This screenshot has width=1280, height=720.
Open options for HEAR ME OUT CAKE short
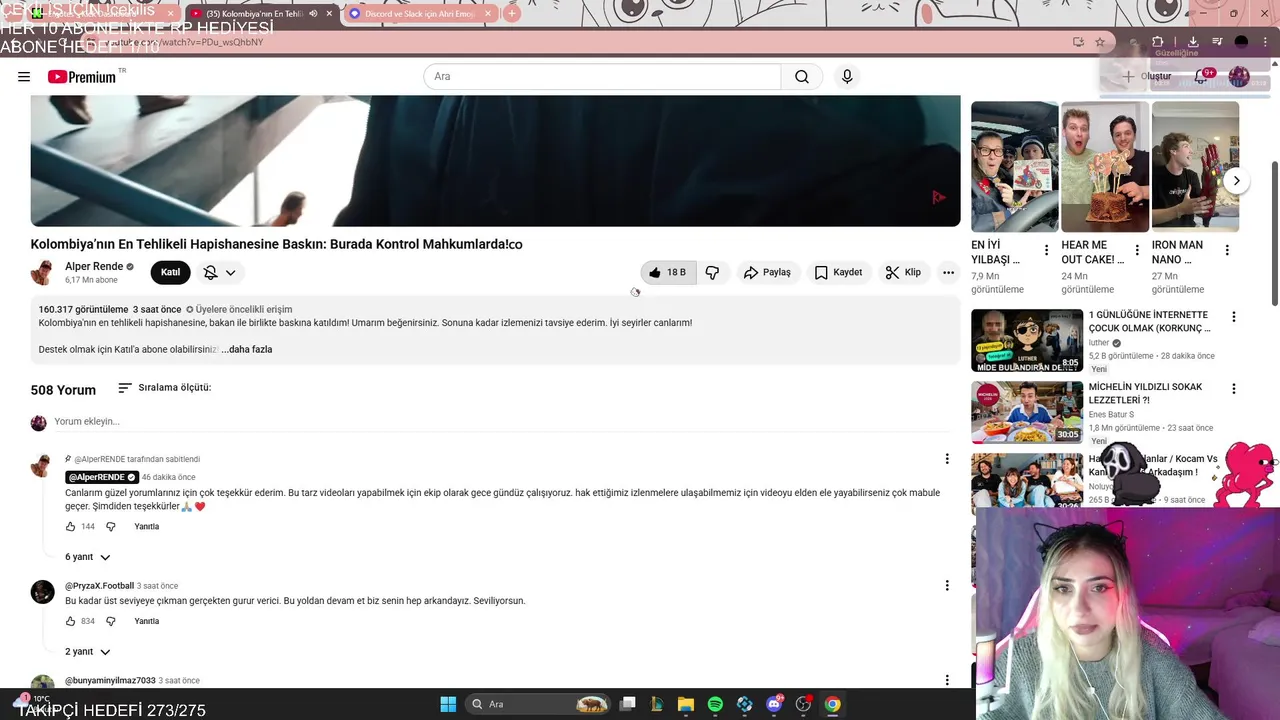(x=1136, y=250)
